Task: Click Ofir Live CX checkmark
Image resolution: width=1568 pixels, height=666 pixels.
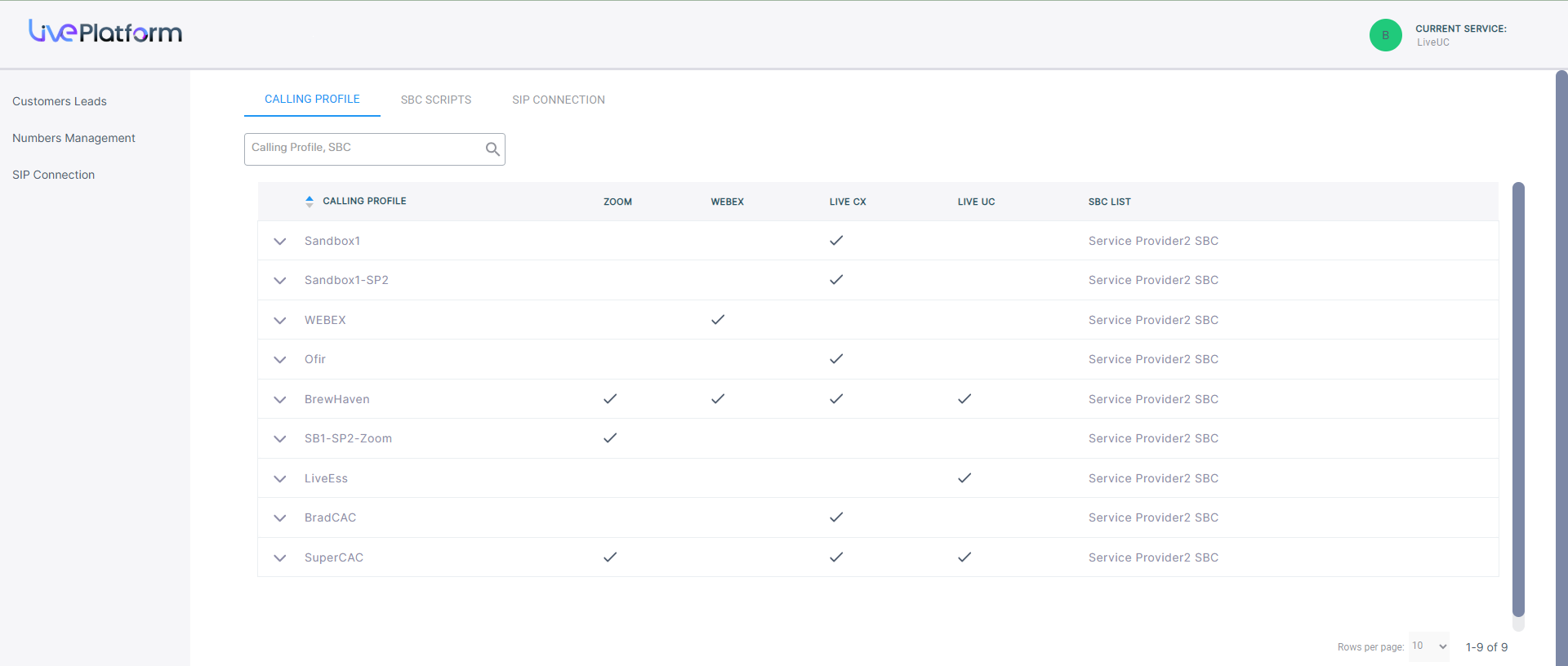Action: click(836, 359)
